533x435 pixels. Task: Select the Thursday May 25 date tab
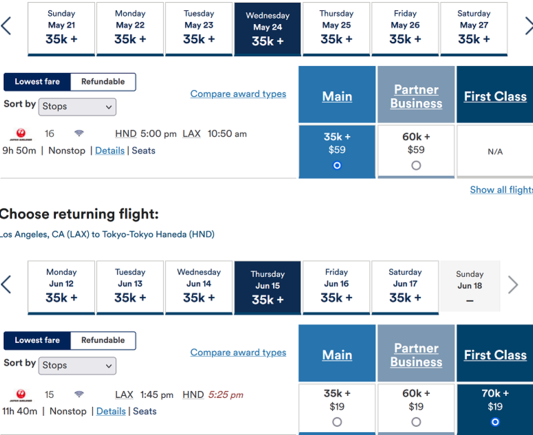pos(336,29)
